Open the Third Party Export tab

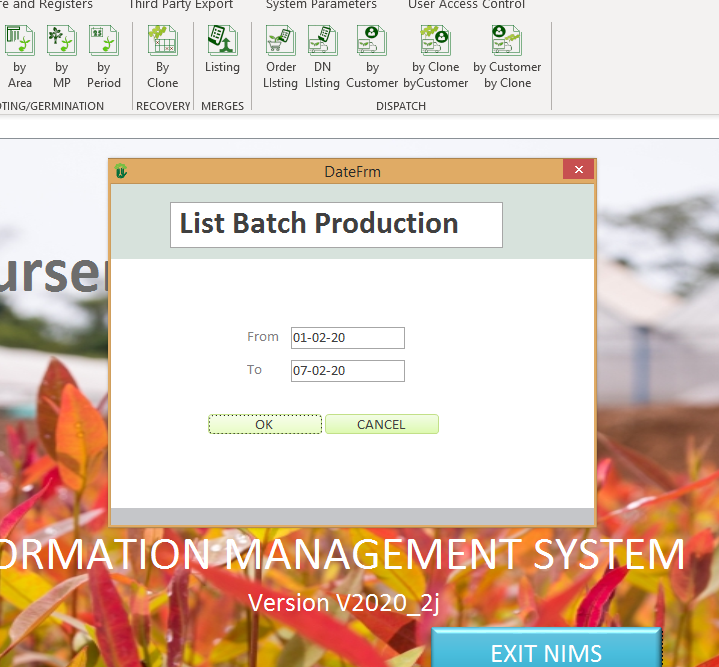[180, 5]
